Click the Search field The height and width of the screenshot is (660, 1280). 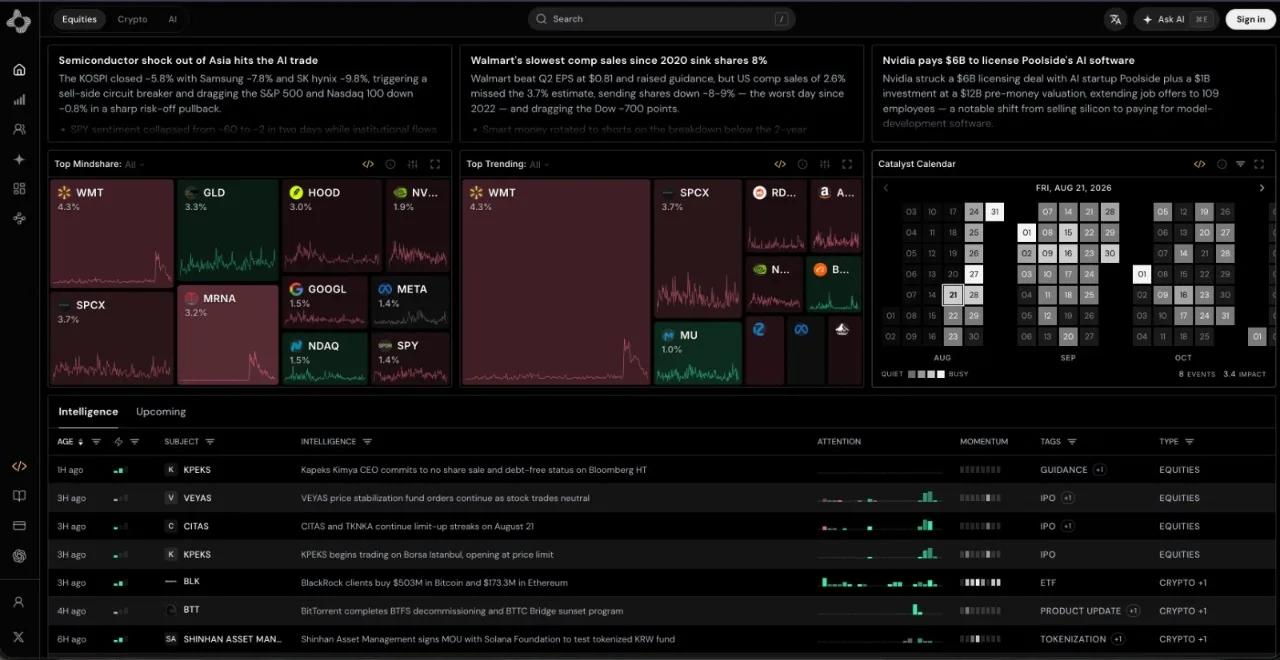click(662, 19)
